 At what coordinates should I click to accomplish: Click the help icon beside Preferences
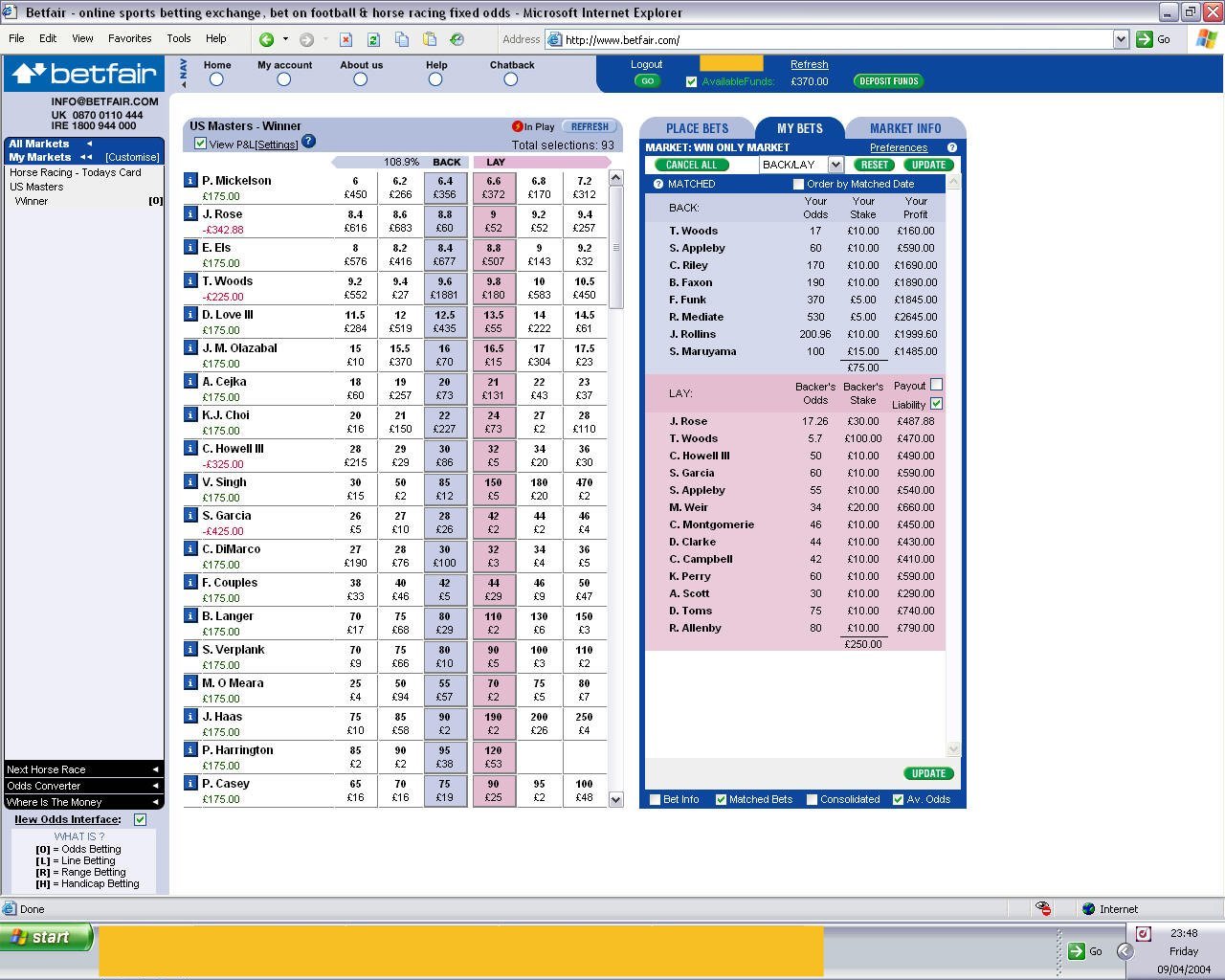(951, 147)
